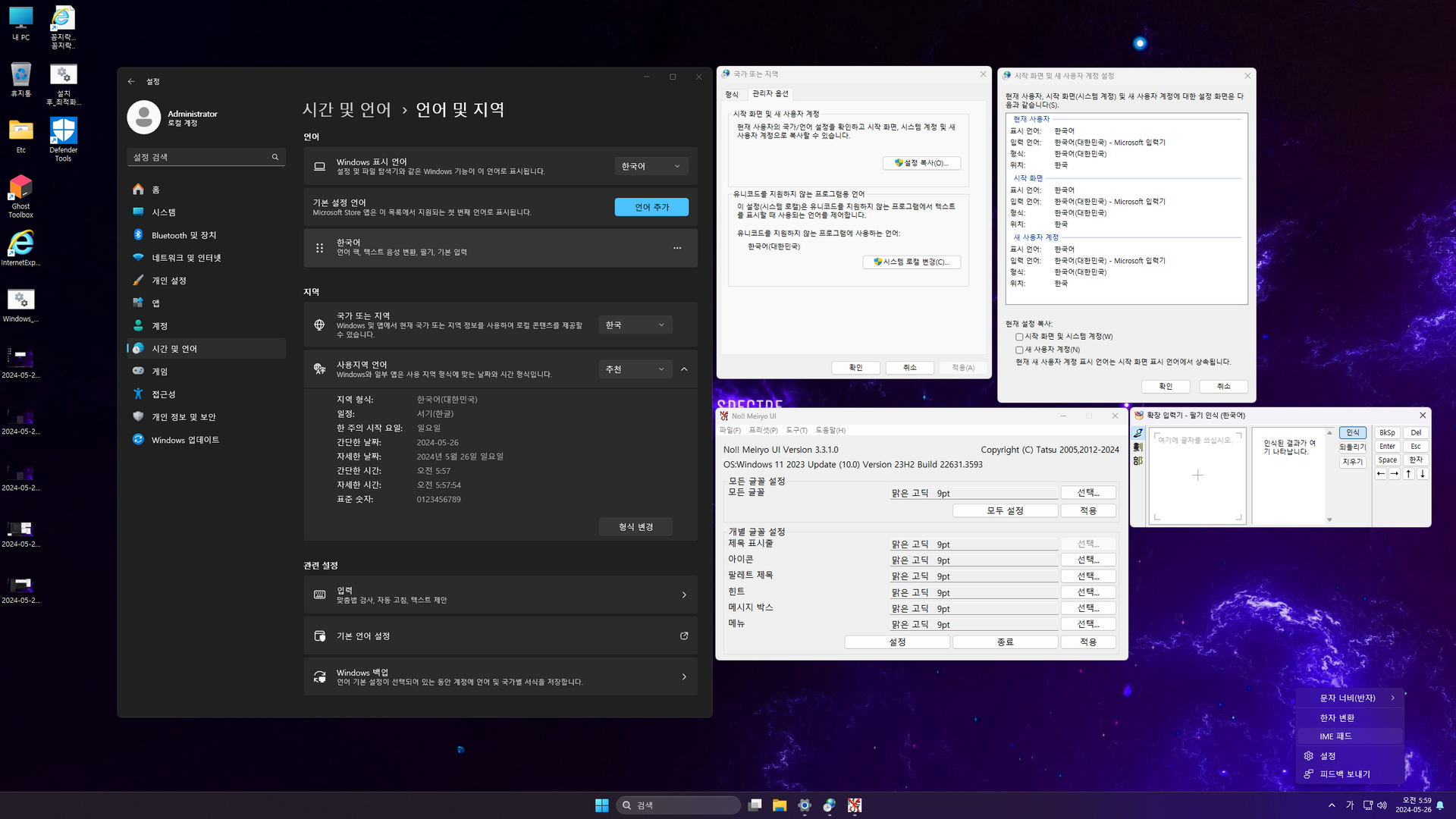Open Bluetooth 및 장치 in settings sidebar
Viewport: 1456px width, 819px height.
pos(184,235)
